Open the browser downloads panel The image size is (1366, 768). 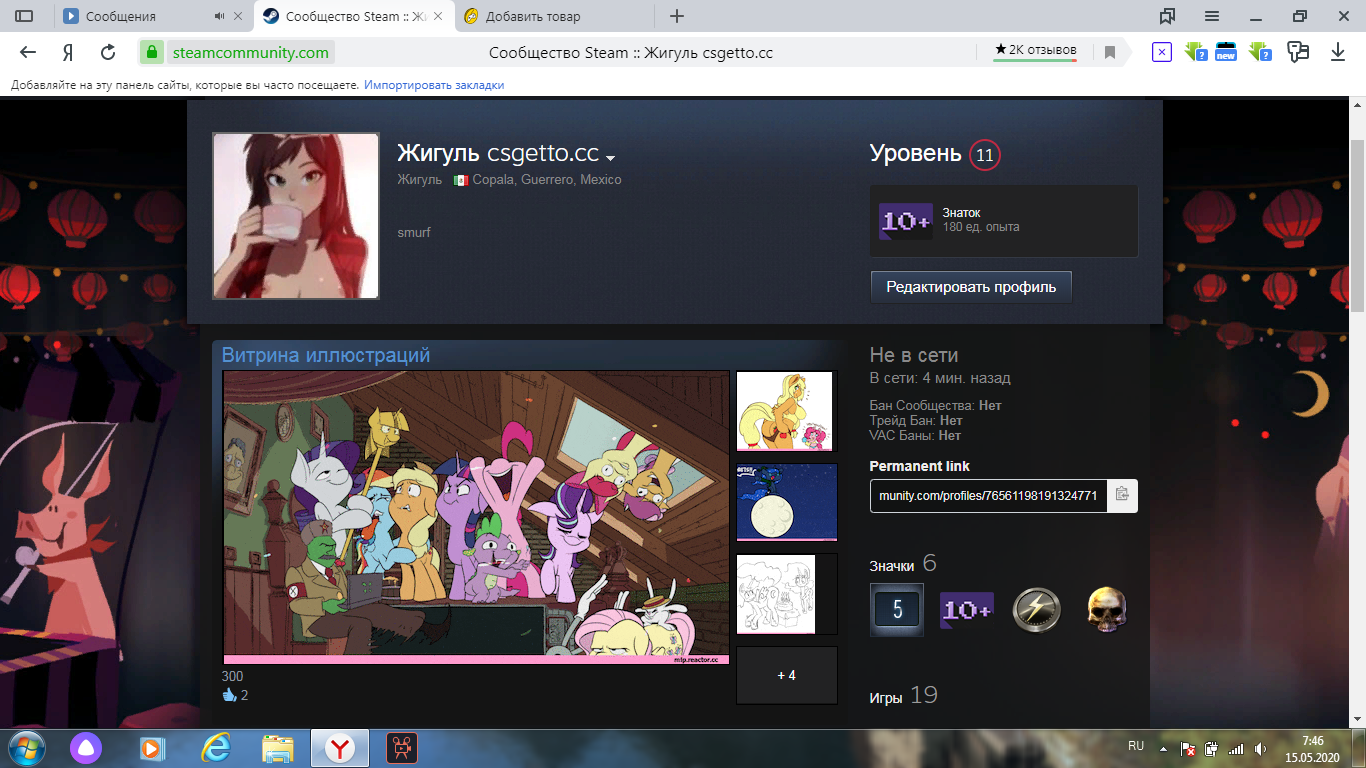[1337, 52]
